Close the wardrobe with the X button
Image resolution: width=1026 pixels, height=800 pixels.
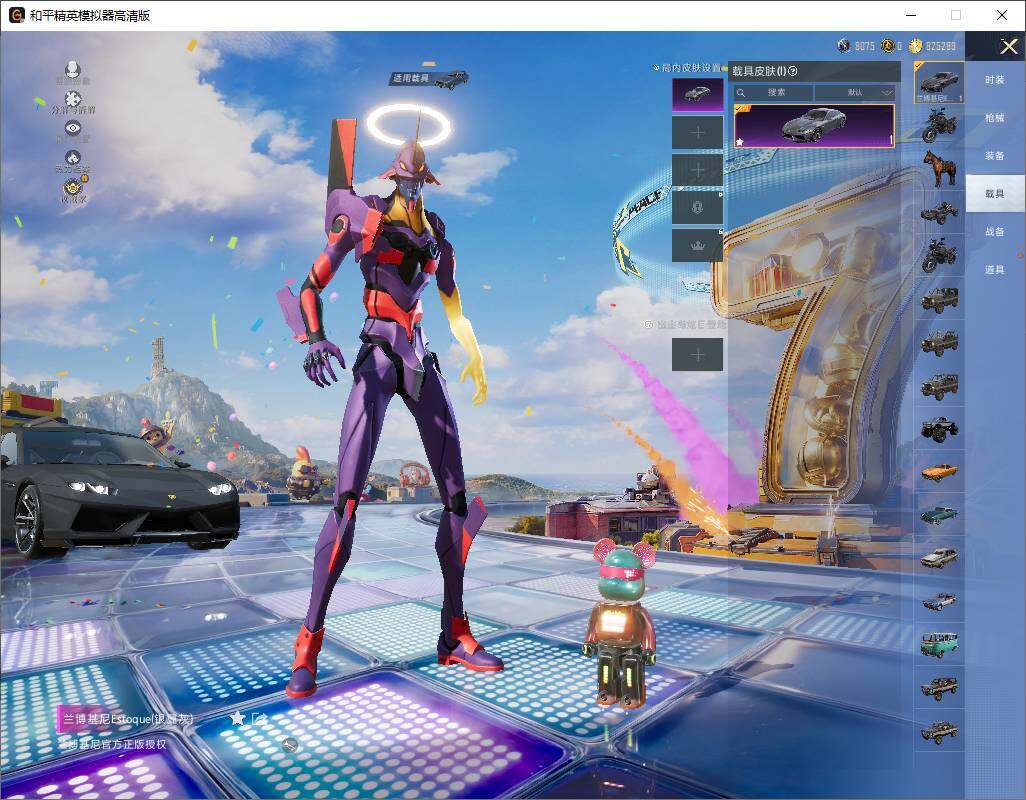point(1008,47)
